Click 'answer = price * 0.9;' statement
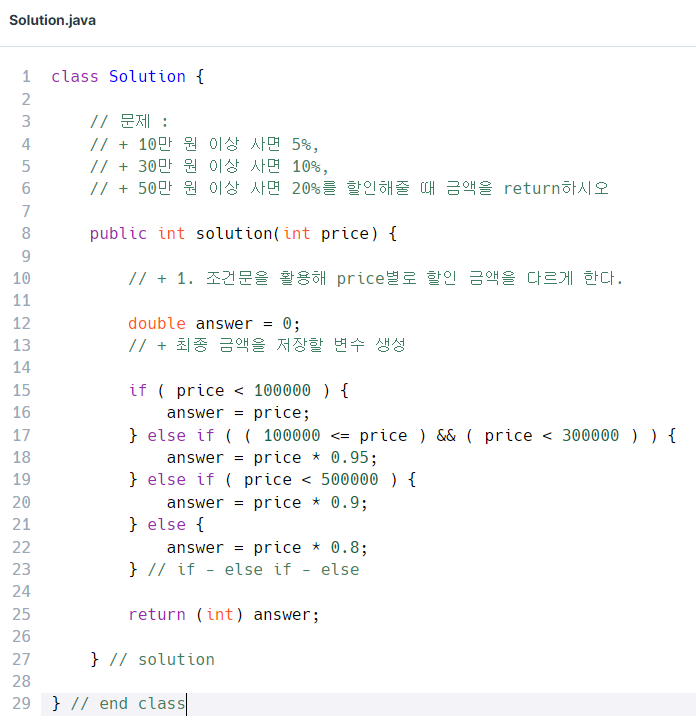 tap(267, 502)
